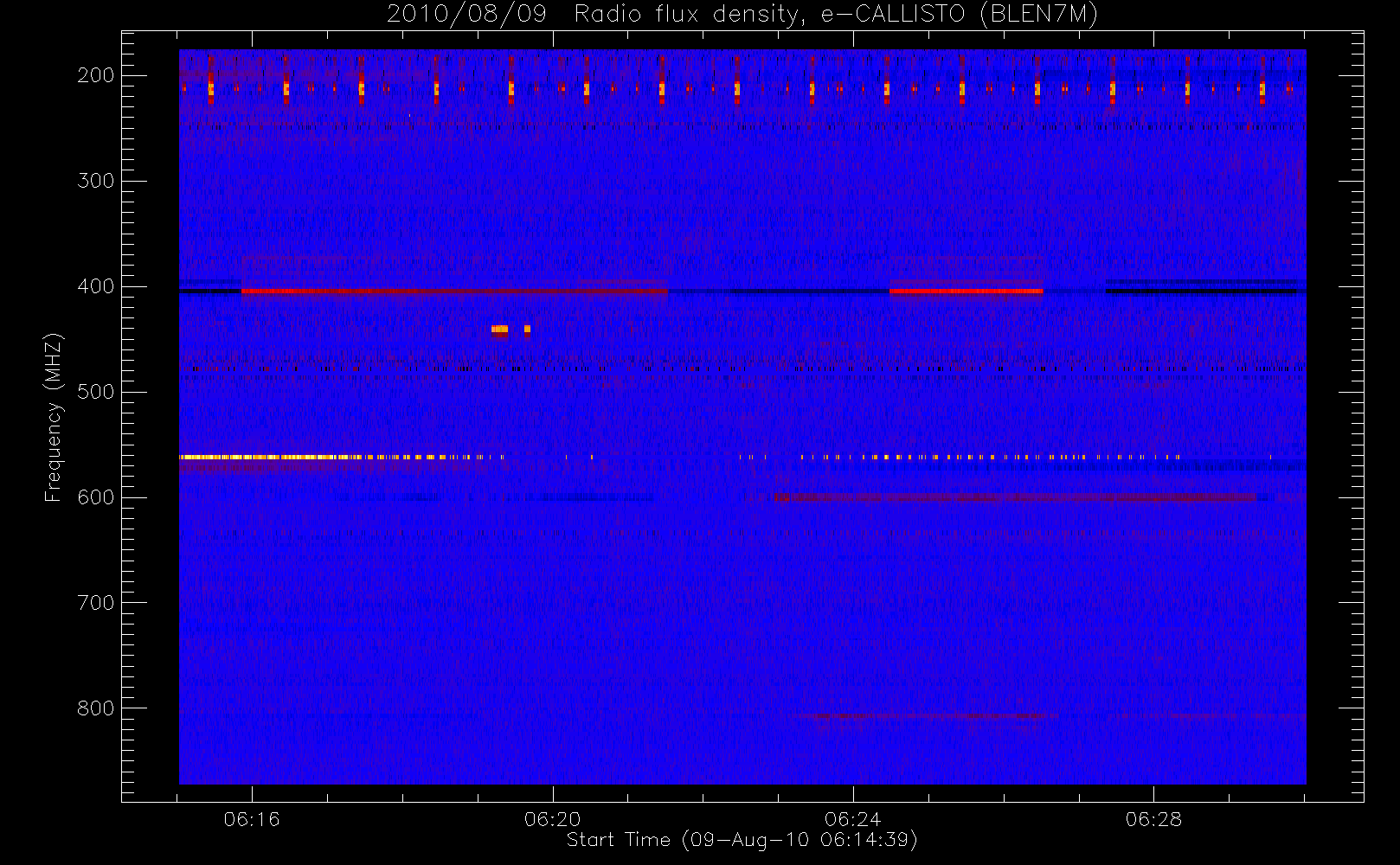This screenshot has height=865, width=1400.
Task: Click the 400 frequency tick label
Action: tap(96, 286)
